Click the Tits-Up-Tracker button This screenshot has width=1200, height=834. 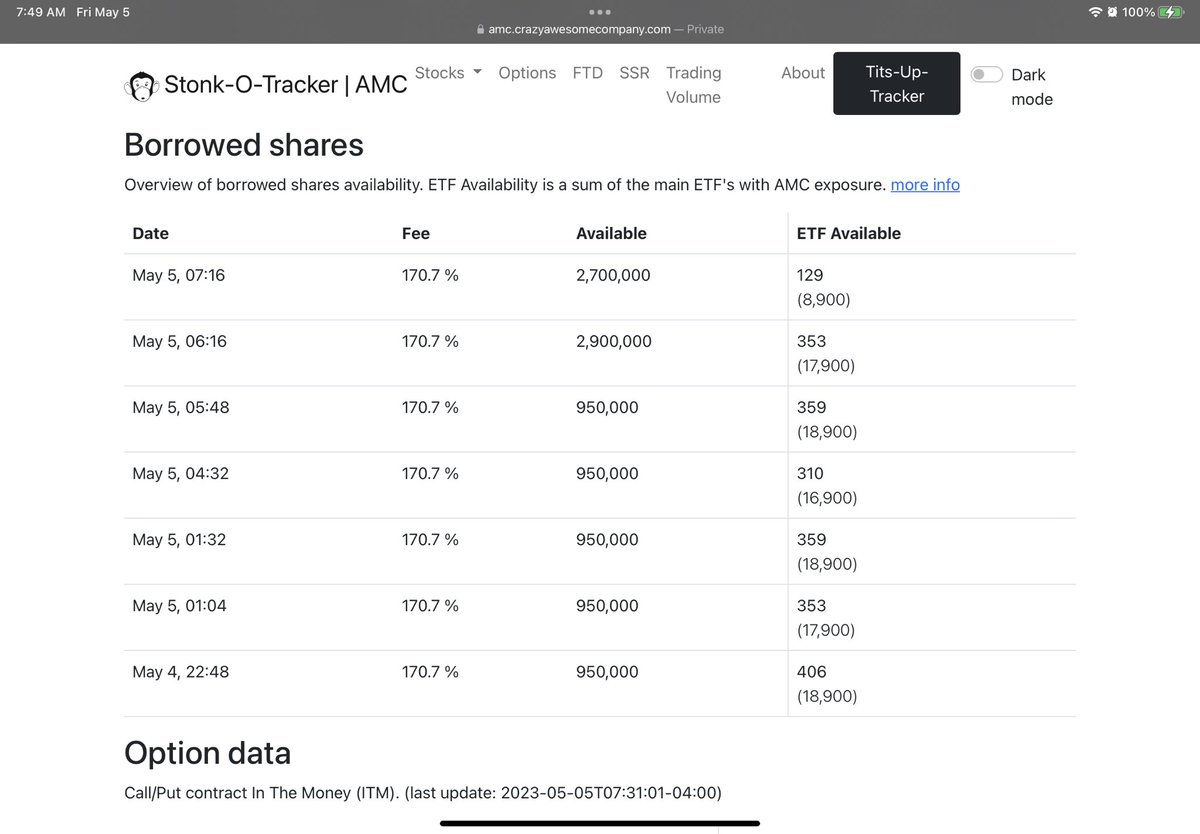896,83
